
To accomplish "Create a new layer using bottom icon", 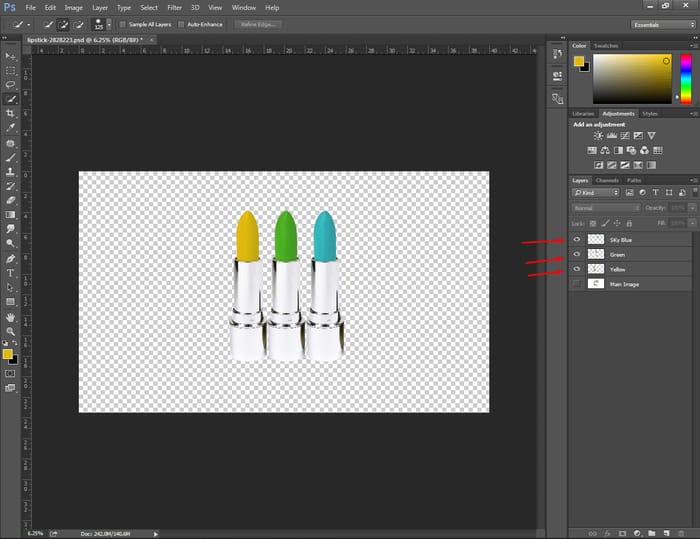I will (x=667, y=533).
